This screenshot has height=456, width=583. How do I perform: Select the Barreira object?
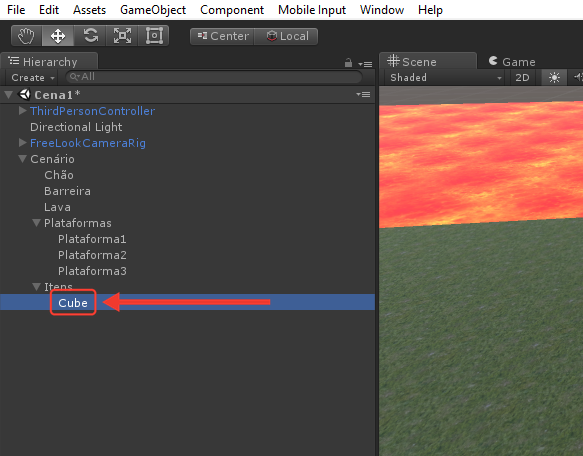(67, 191)
